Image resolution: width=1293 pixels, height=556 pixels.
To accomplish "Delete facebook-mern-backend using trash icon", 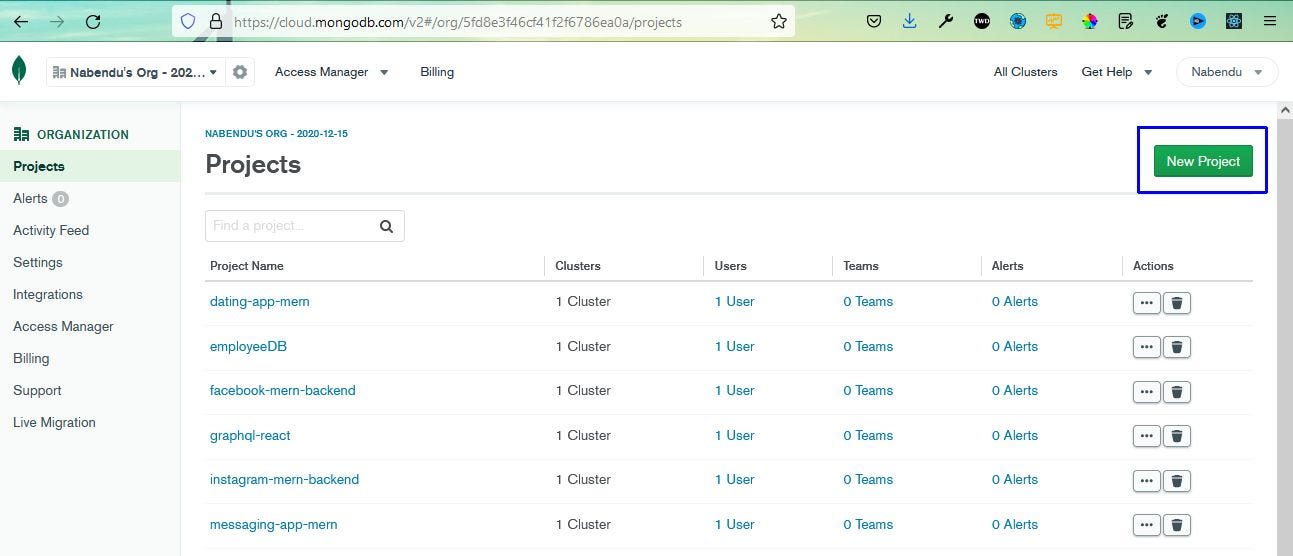I will click(1177, 391).
